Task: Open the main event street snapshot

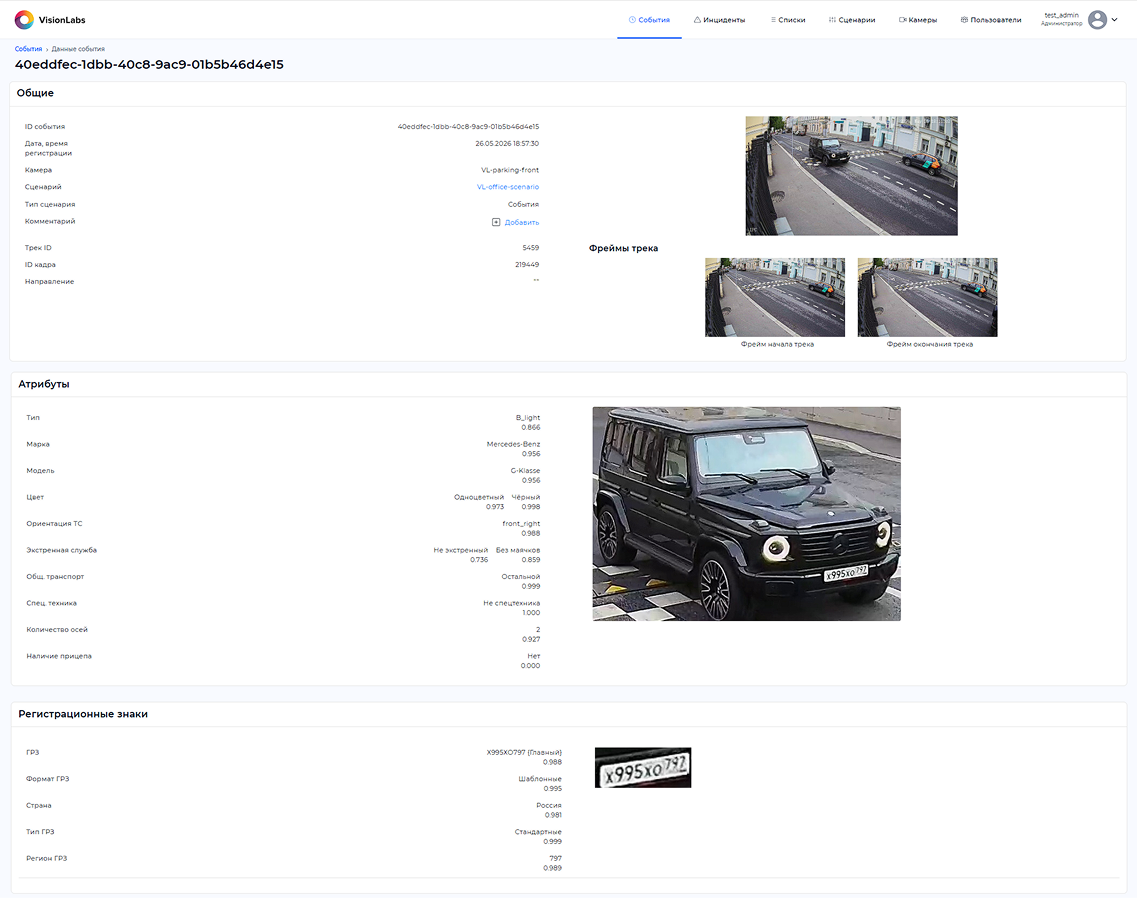Action: [x=851, y=176]
